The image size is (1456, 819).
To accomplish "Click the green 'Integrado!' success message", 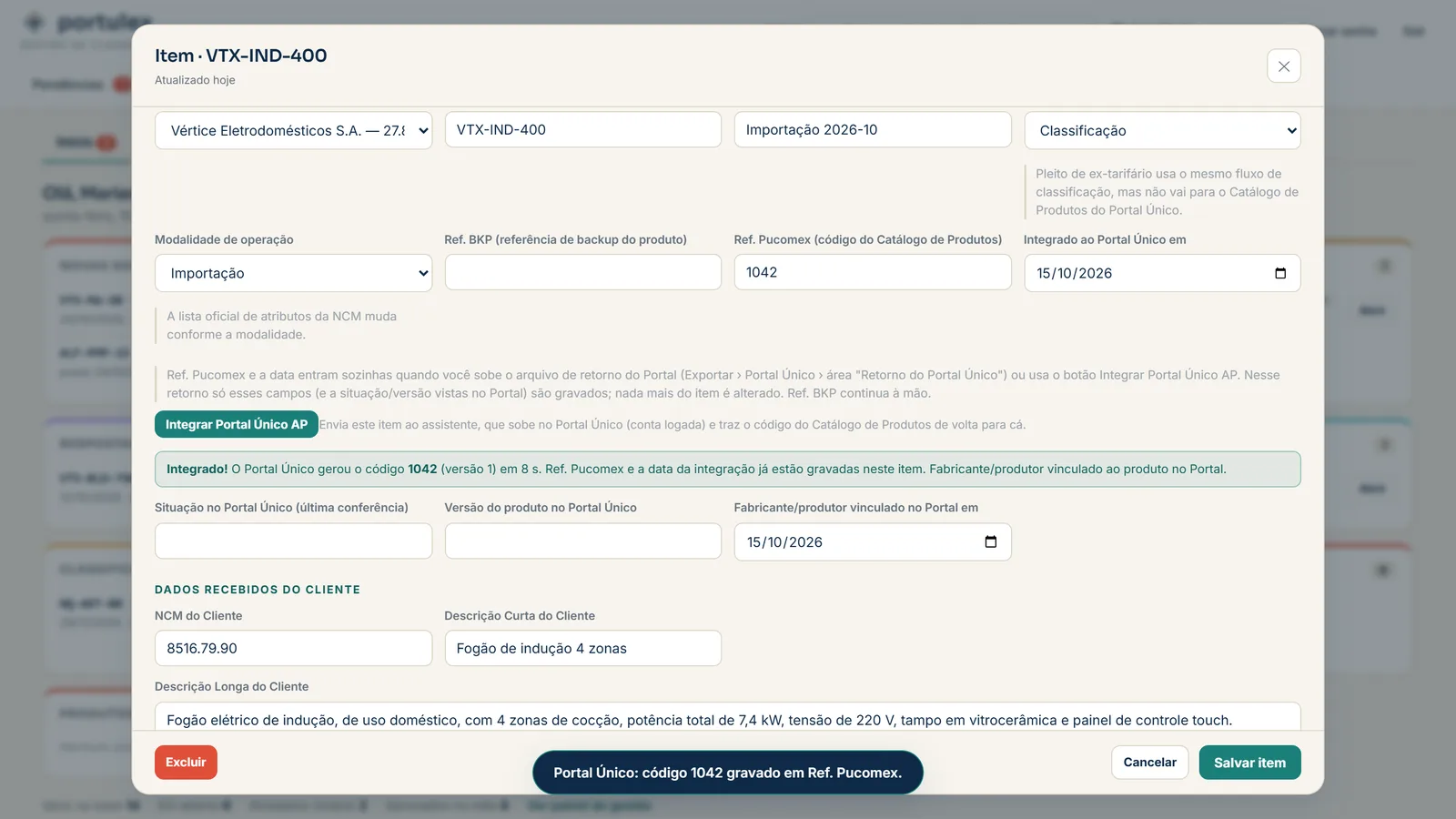I will (727, 470).
